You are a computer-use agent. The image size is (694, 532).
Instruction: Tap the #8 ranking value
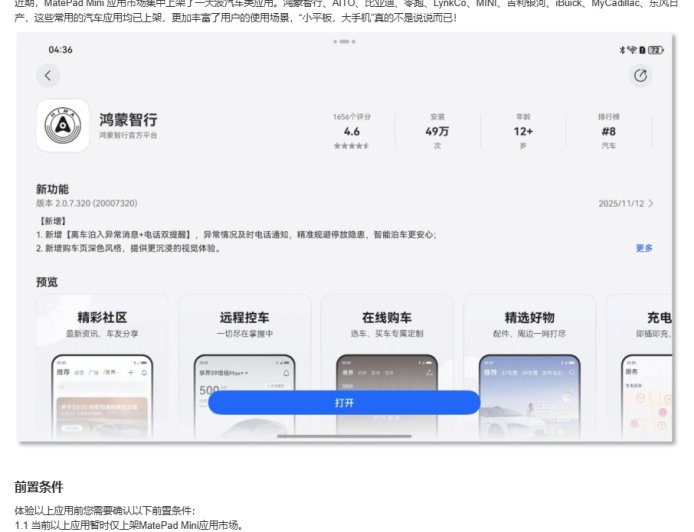(609, 131)
